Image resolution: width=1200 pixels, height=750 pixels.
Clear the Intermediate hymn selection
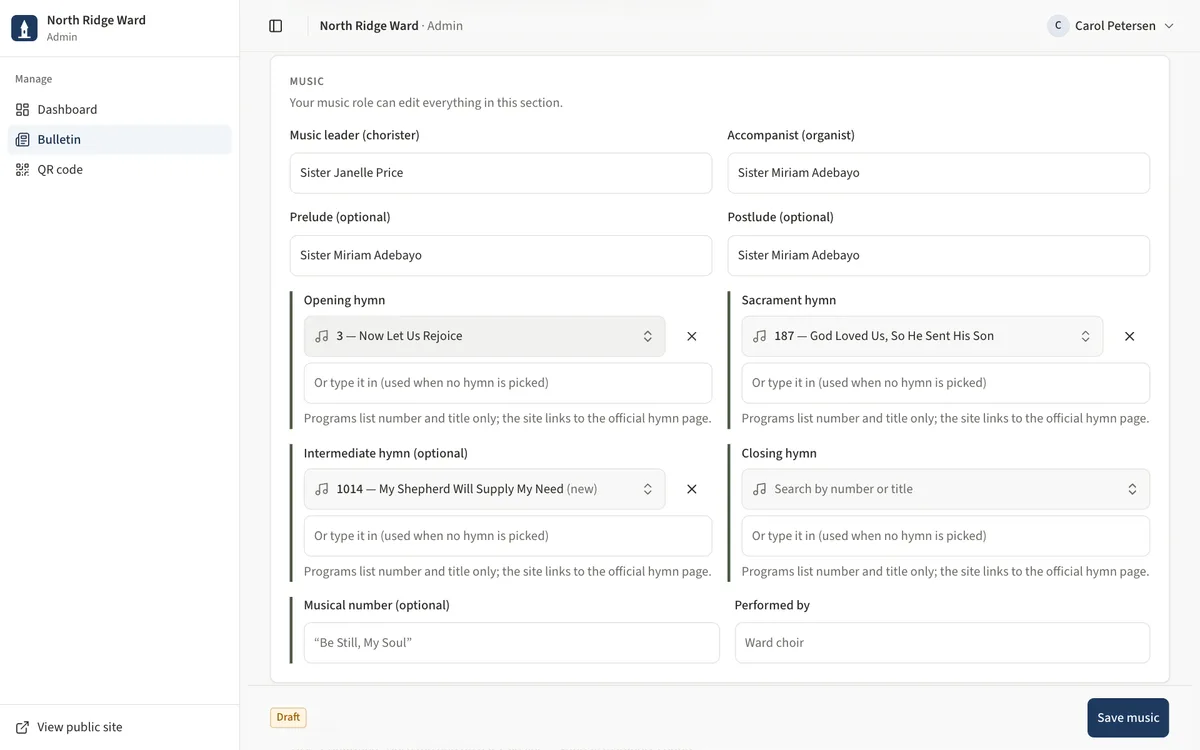tap(692, 490)
